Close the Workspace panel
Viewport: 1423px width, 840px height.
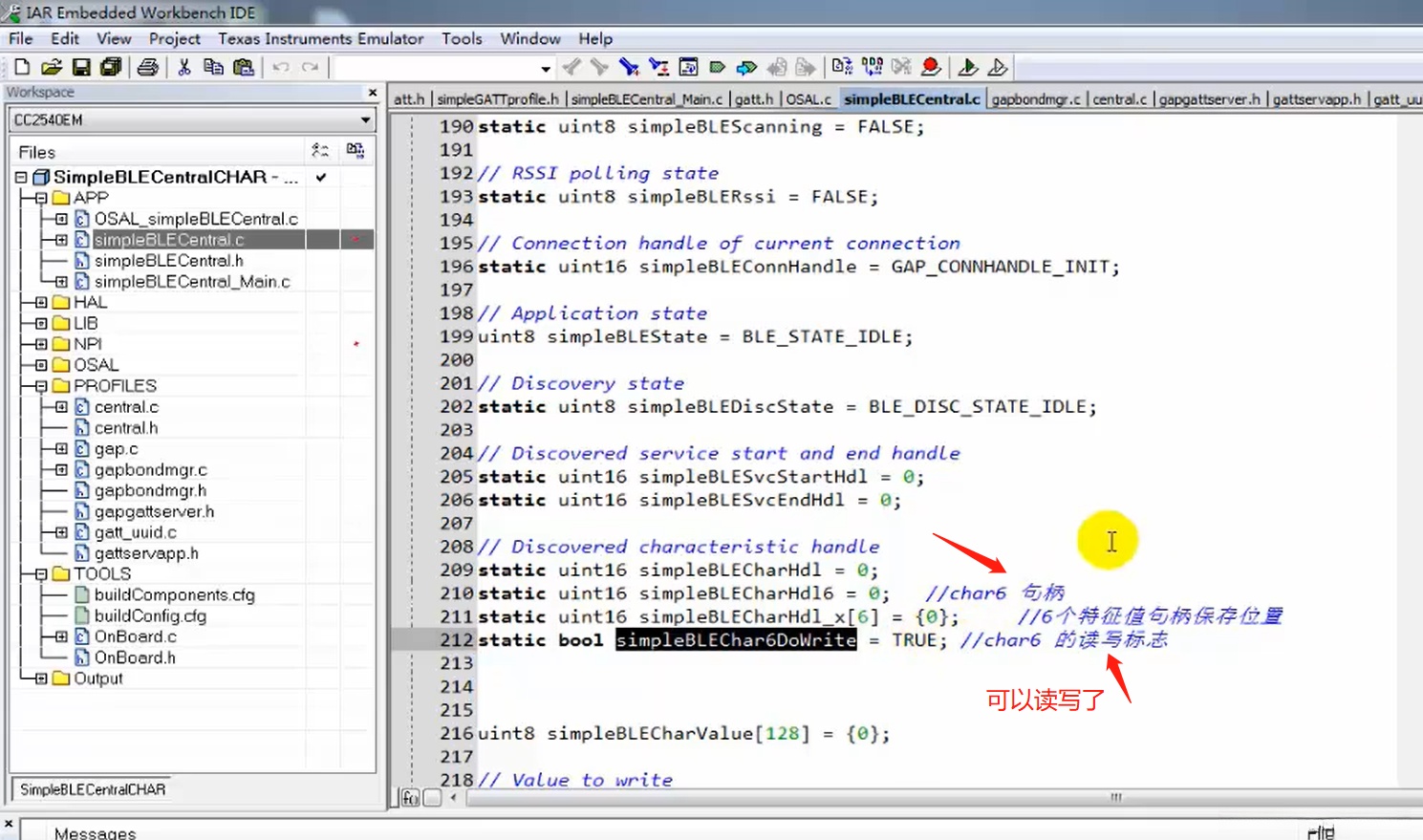(x=373, y=93)
